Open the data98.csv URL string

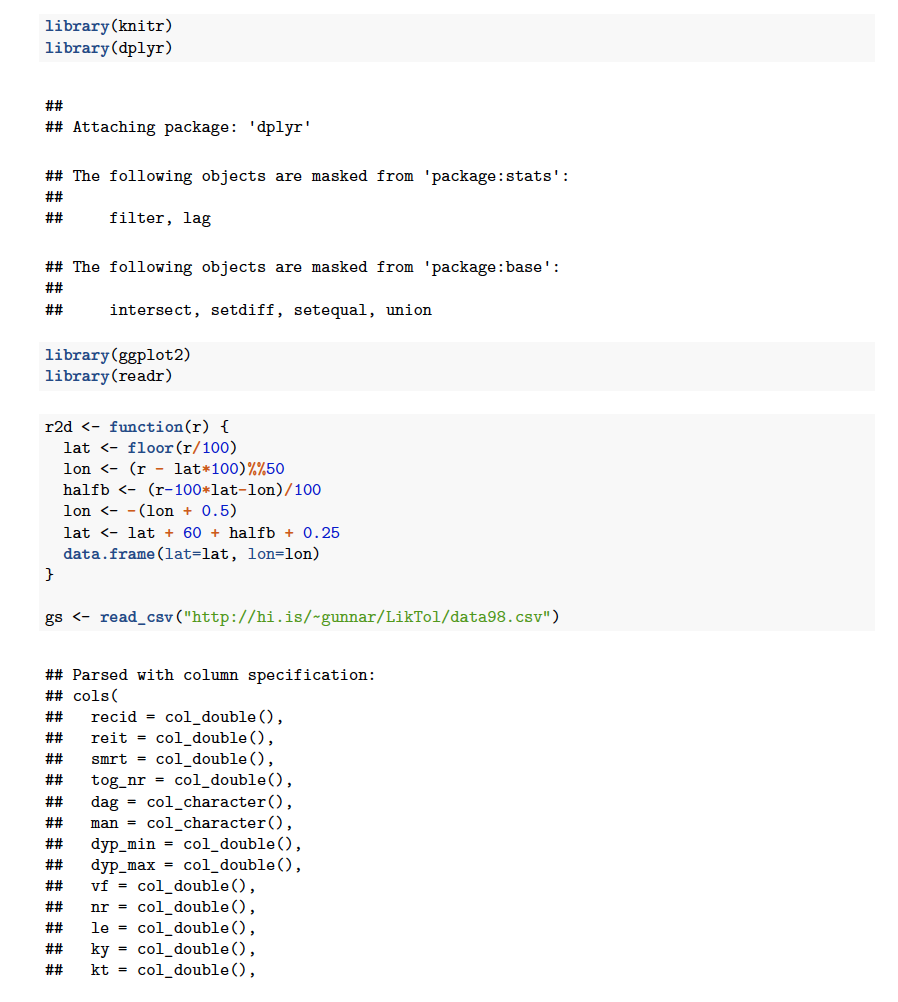[364, 617]
